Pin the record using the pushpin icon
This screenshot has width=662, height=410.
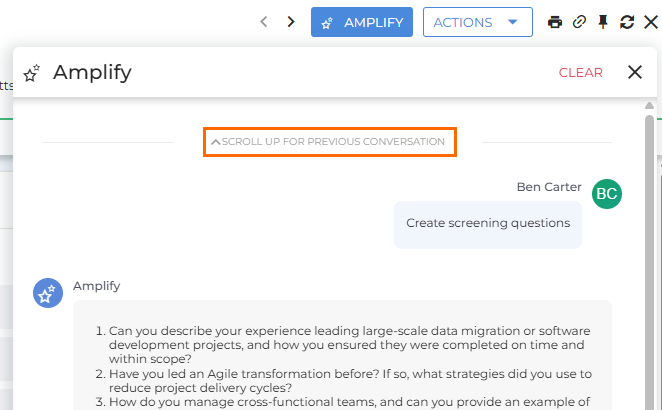pyautogui.click(x=603, y=22)
